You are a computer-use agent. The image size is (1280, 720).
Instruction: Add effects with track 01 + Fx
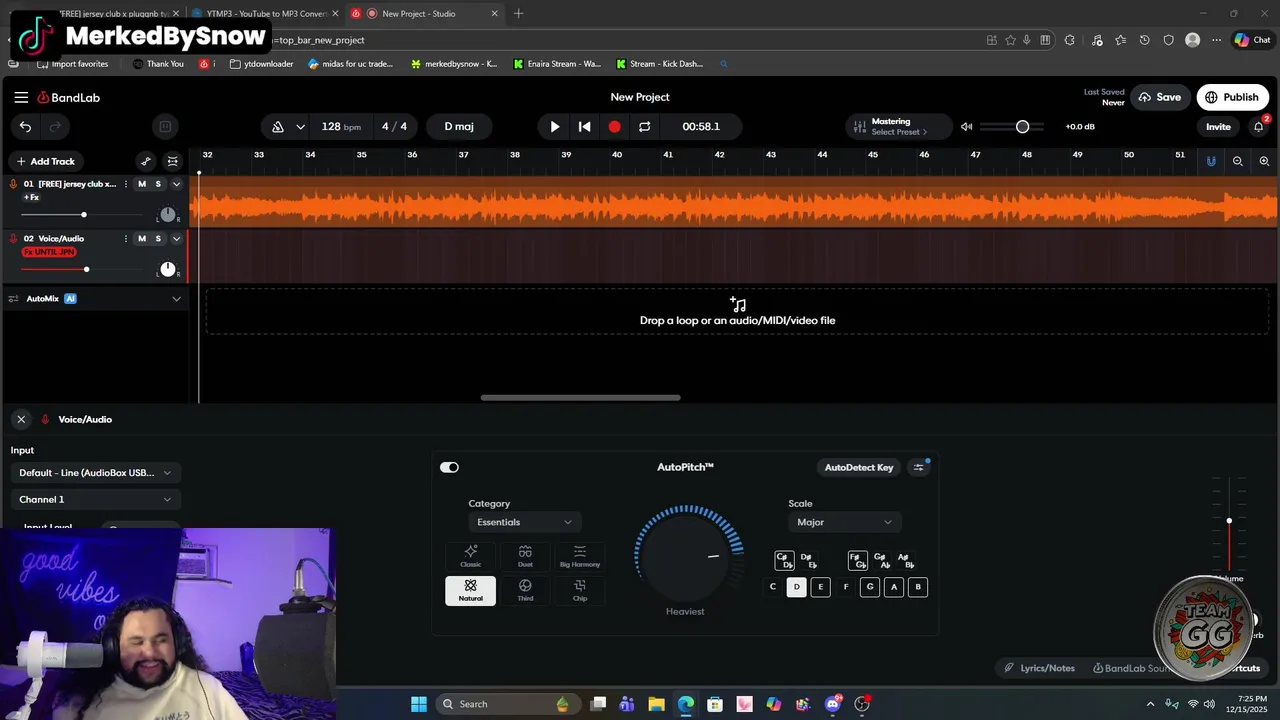[31, 198]
